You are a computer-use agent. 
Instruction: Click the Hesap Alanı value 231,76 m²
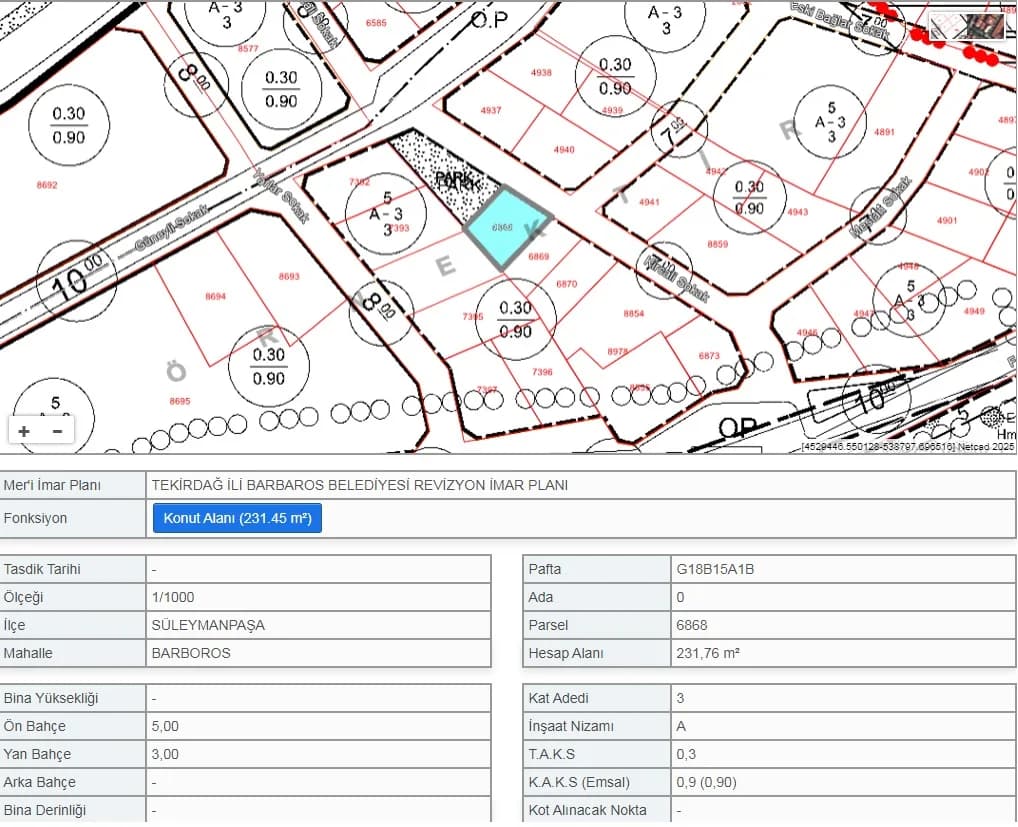708,653
